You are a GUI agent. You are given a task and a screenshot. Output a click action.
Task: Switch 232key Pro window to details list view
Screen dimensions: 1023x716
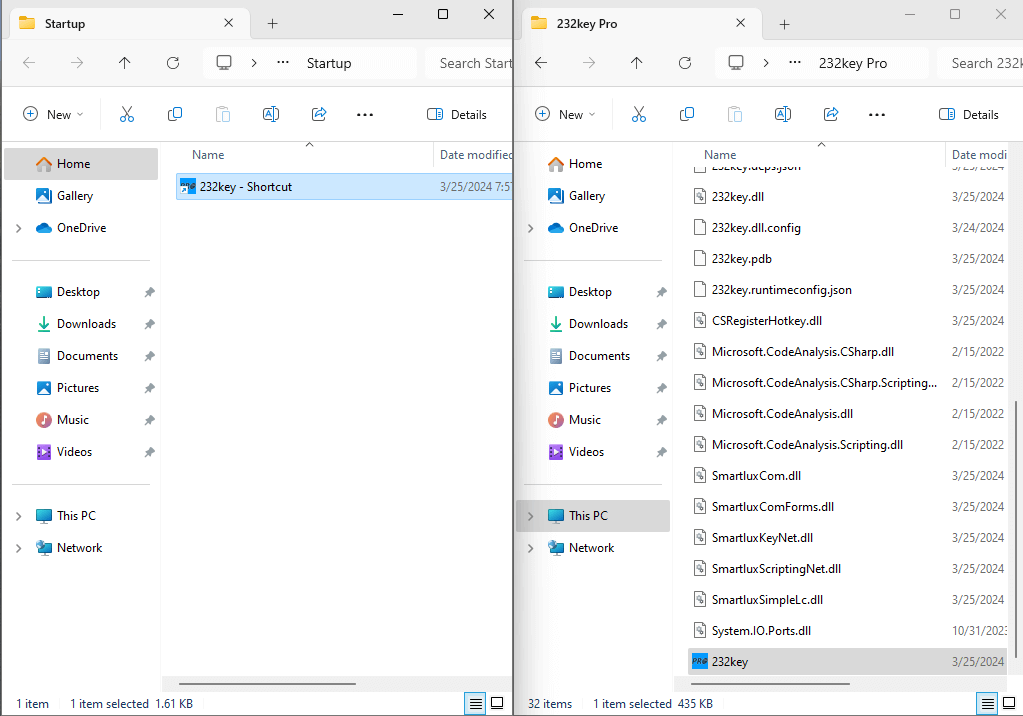click(988, 703)
